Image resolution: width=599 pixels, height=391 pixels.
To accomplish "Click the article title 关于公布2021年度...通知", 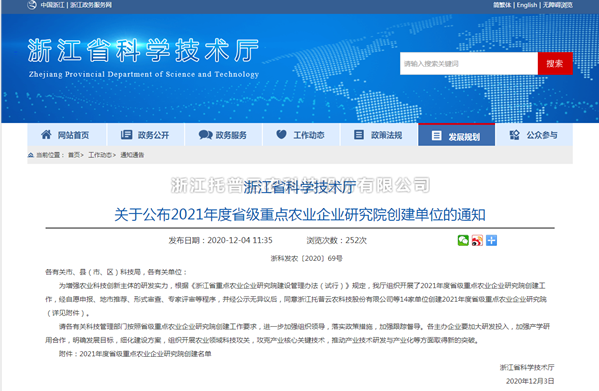I will (300, 215).
